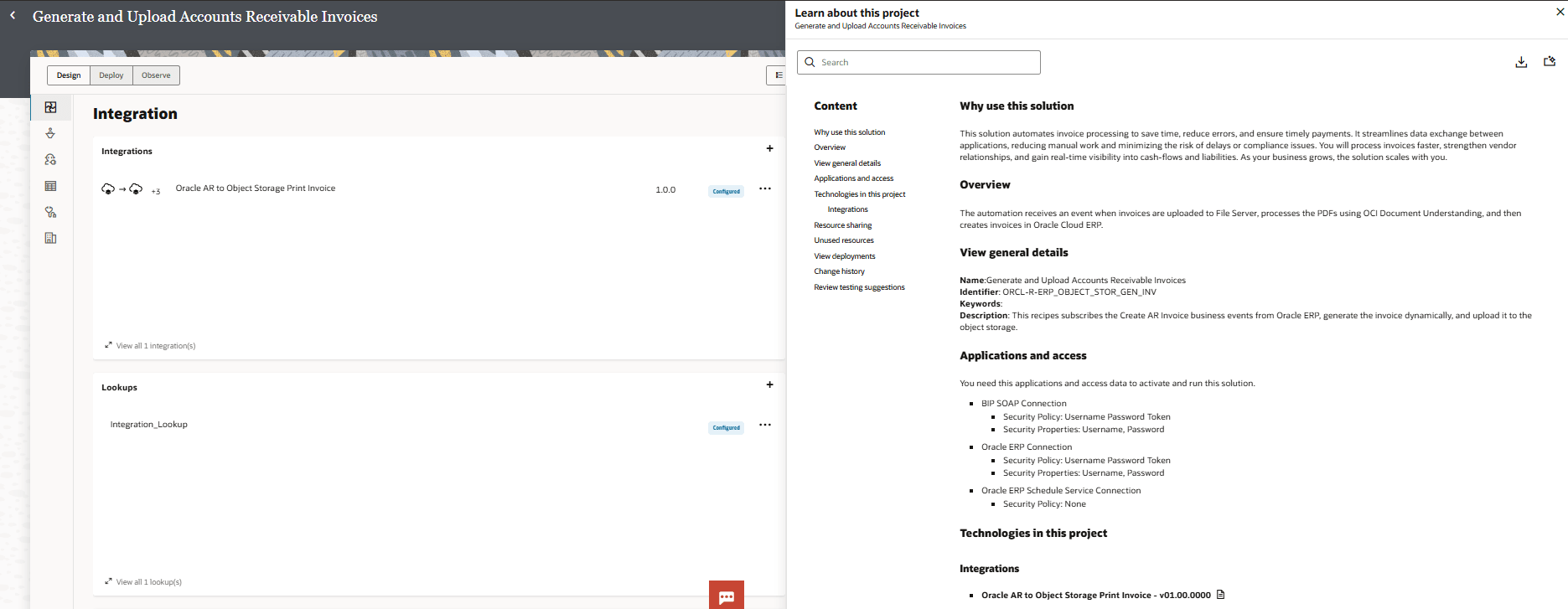Screen dimensions: 1568x609
Task: Jump to Change history section
Action: (839, 271)
